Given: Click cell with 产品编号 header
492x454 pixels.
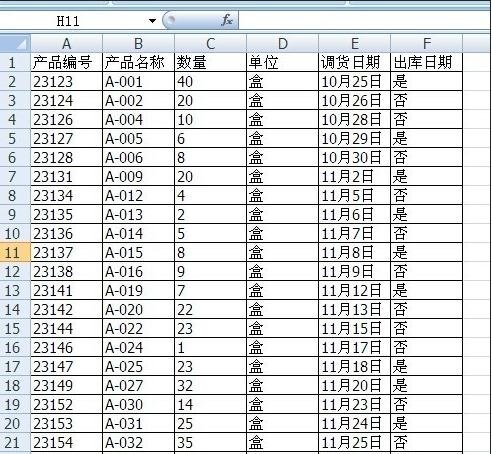Looking at the screenshot, I should coord(67,62).
